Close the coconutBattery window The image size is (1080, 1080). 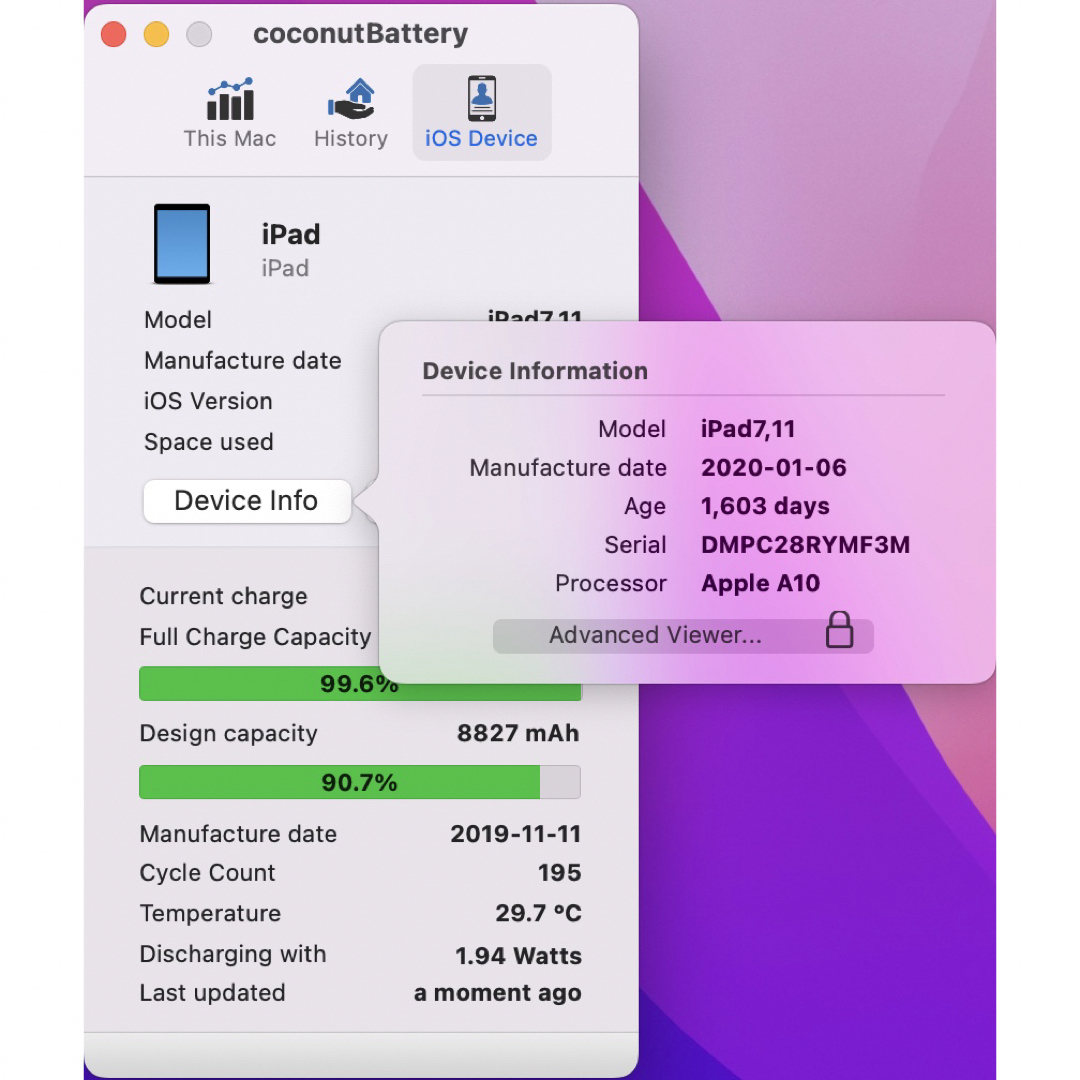coord(114,34)
